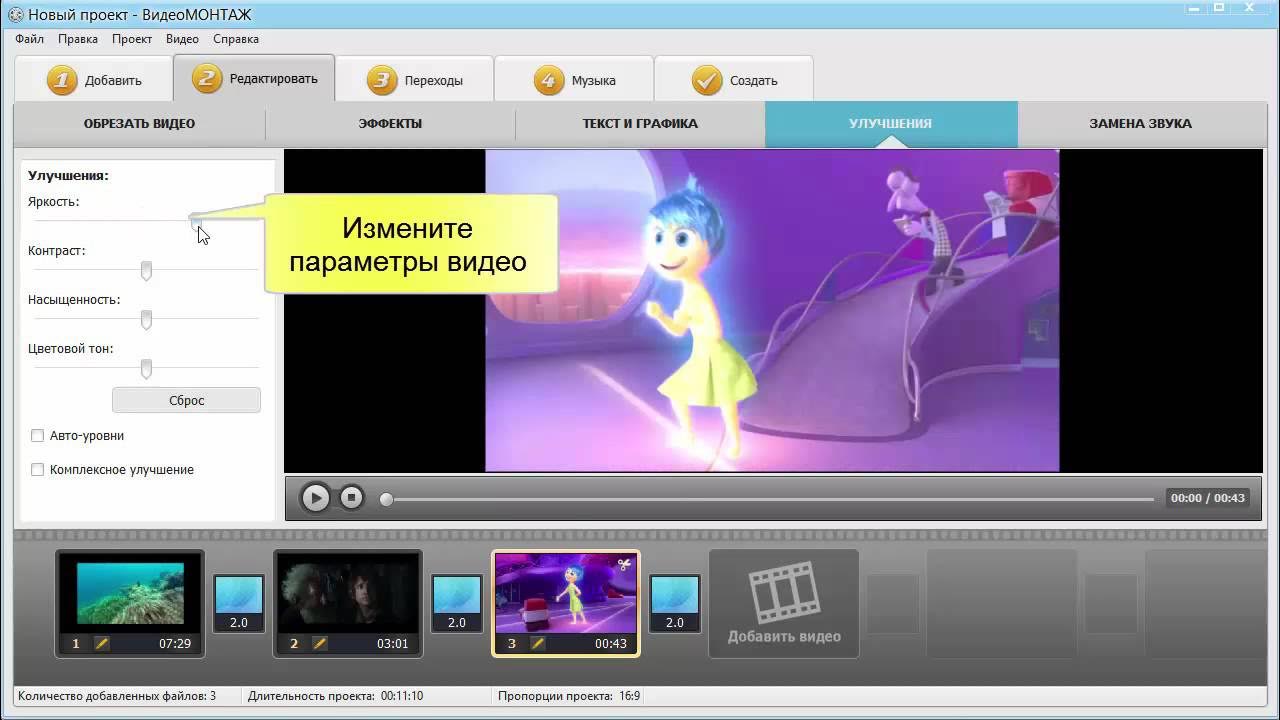The height and width of the screenshot is (720, 1280).
Task: Click the Яркость slider handle
Action: [195, 221]
